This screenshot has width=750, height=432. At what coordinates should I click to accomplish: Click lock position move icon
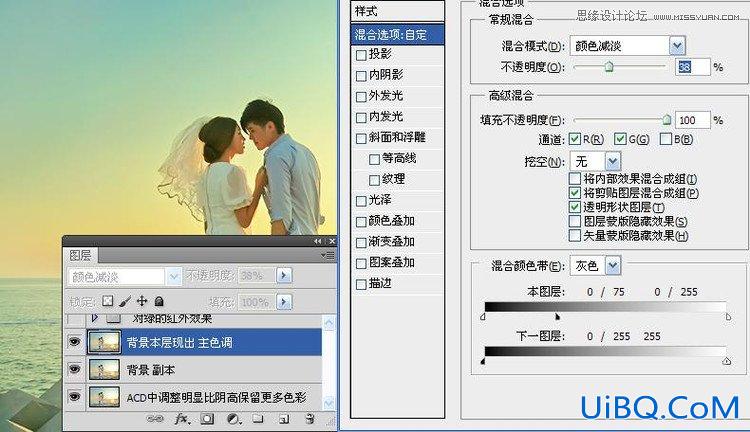(x=142, y=300)
